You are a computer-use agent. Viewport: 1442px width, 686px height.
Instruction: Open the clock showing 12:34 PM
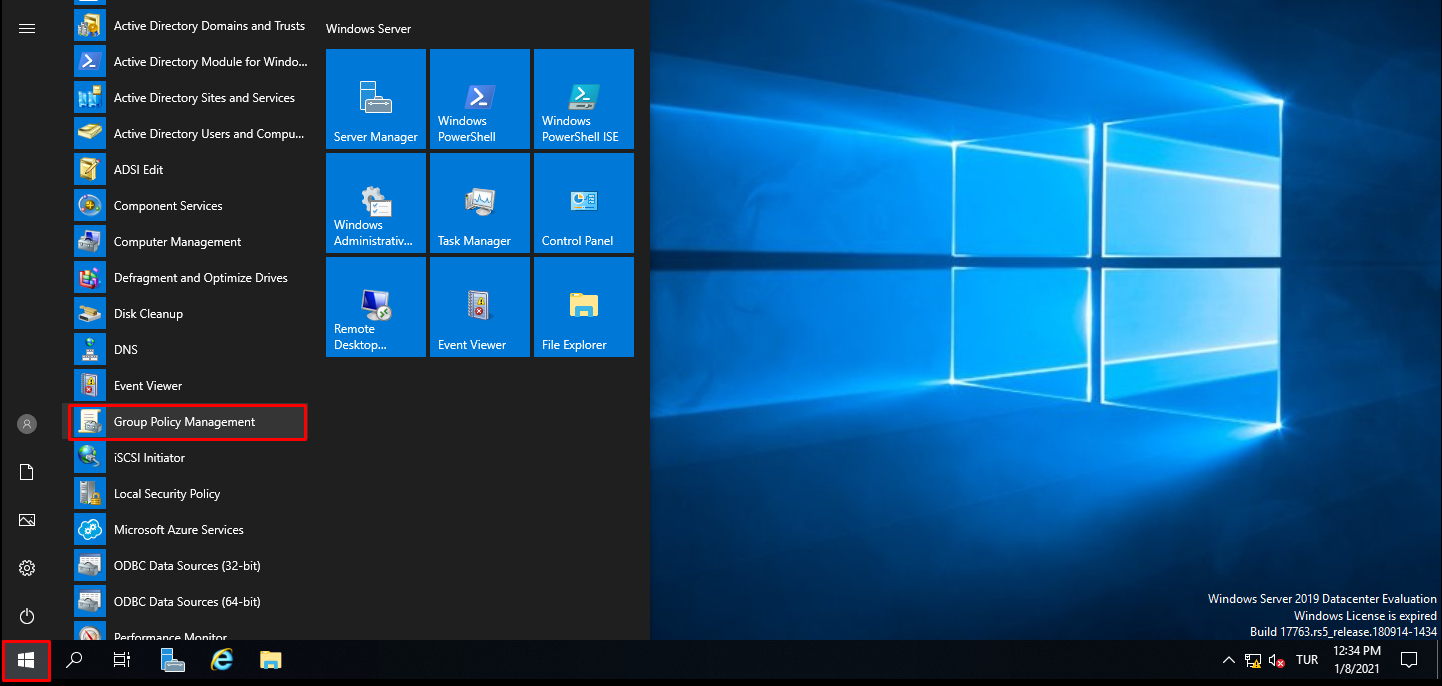[x=1357, y=660]
